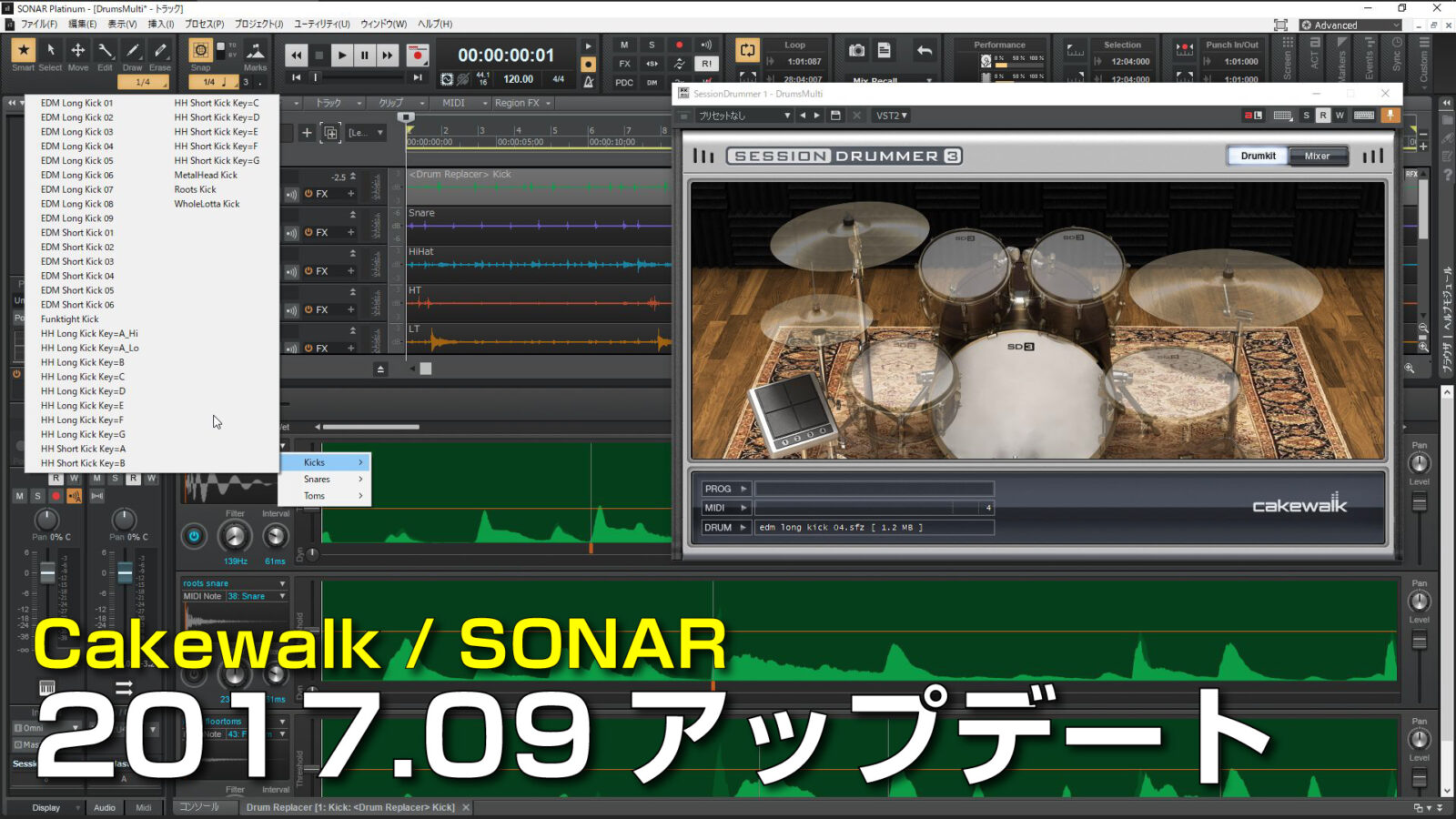Expand the Kicks submenu entry
The image size is (1456, 819).
click(313, 462)
